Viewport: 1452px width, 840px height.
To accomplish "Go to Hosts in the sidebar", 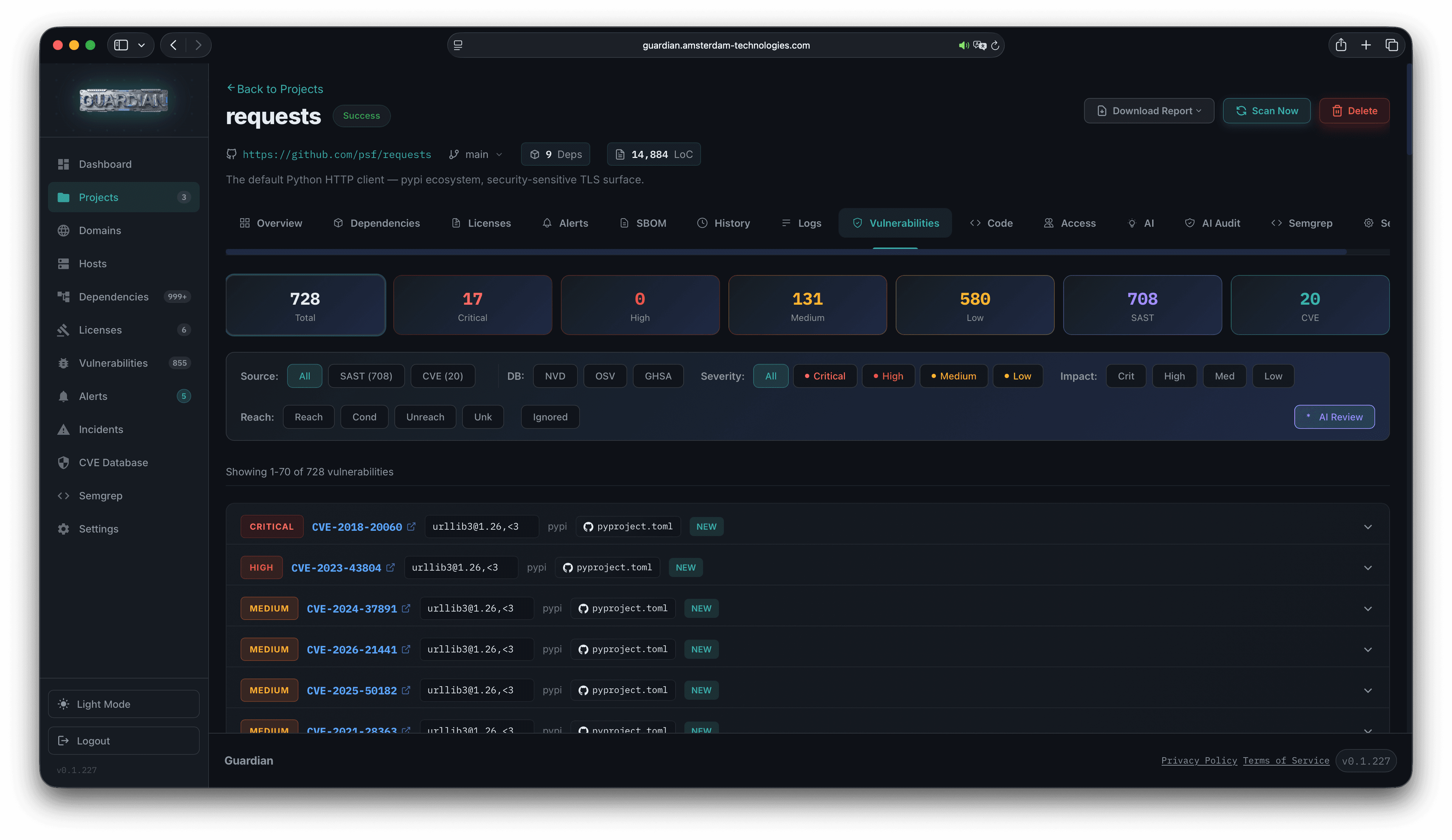I will coord(123,263).
